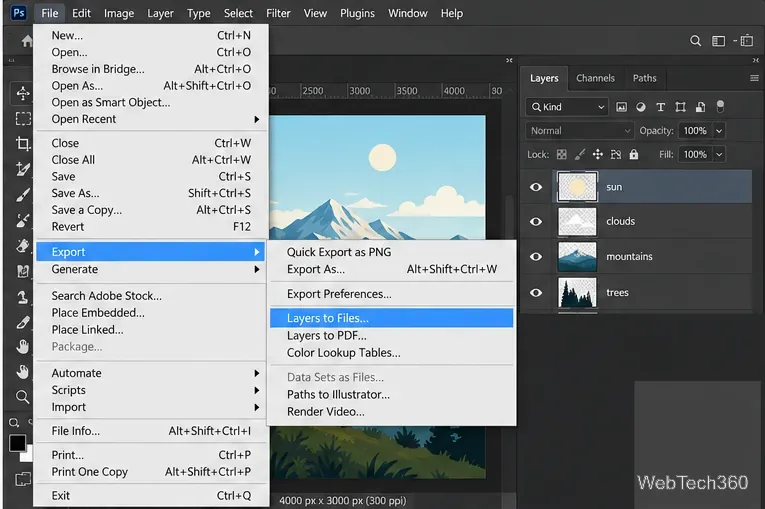Open the Opacity slider dropdown arrow

(719, 131)
